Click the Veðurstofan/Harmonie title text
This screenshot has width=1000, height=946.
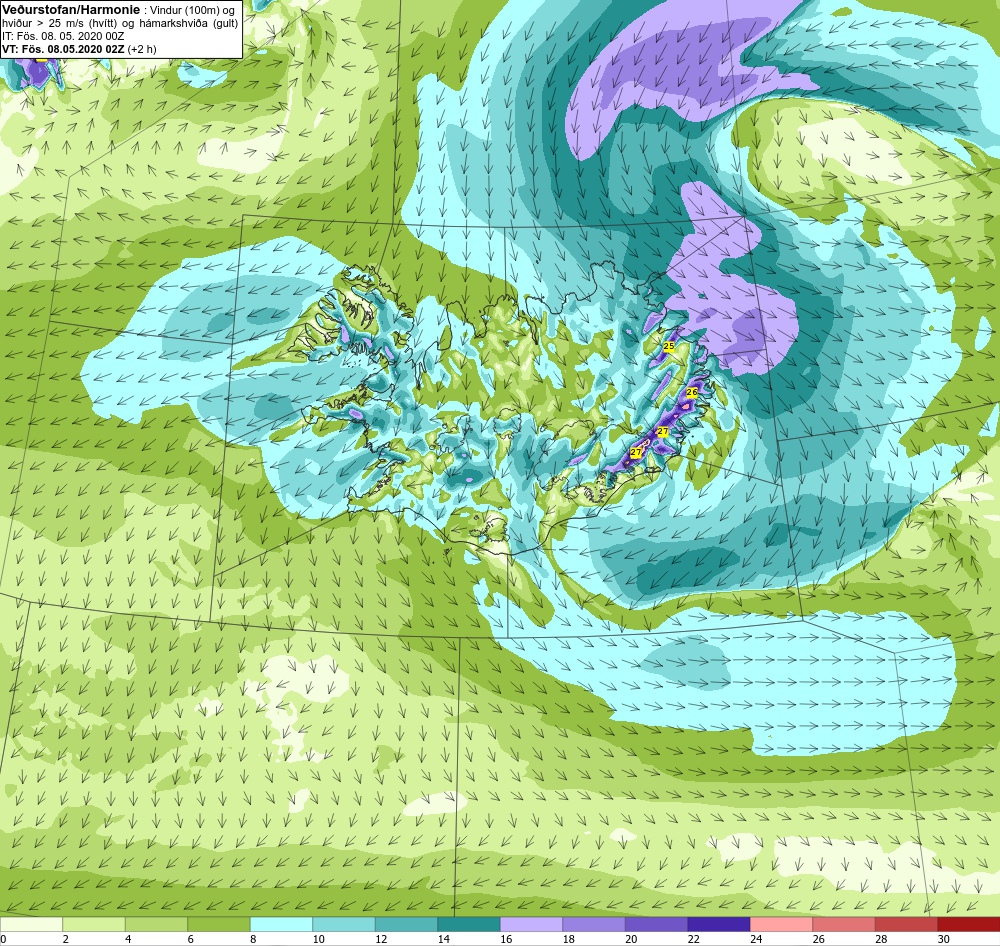(x=71, y=10)
